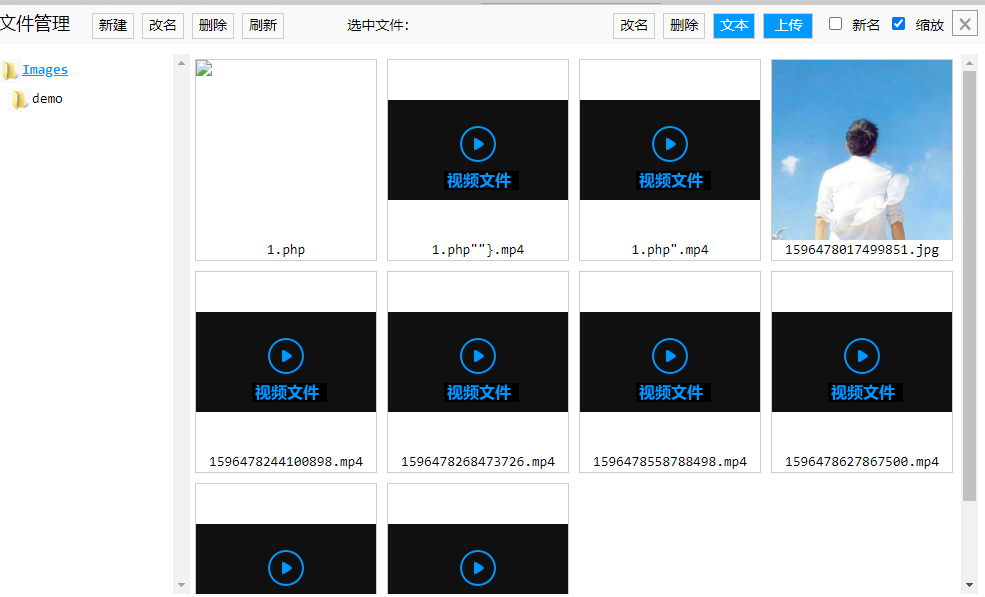The width and height of the screenshot is (985, 597).
Task: Uncheck the 缩放 checkbox
Action: (898, 24)
